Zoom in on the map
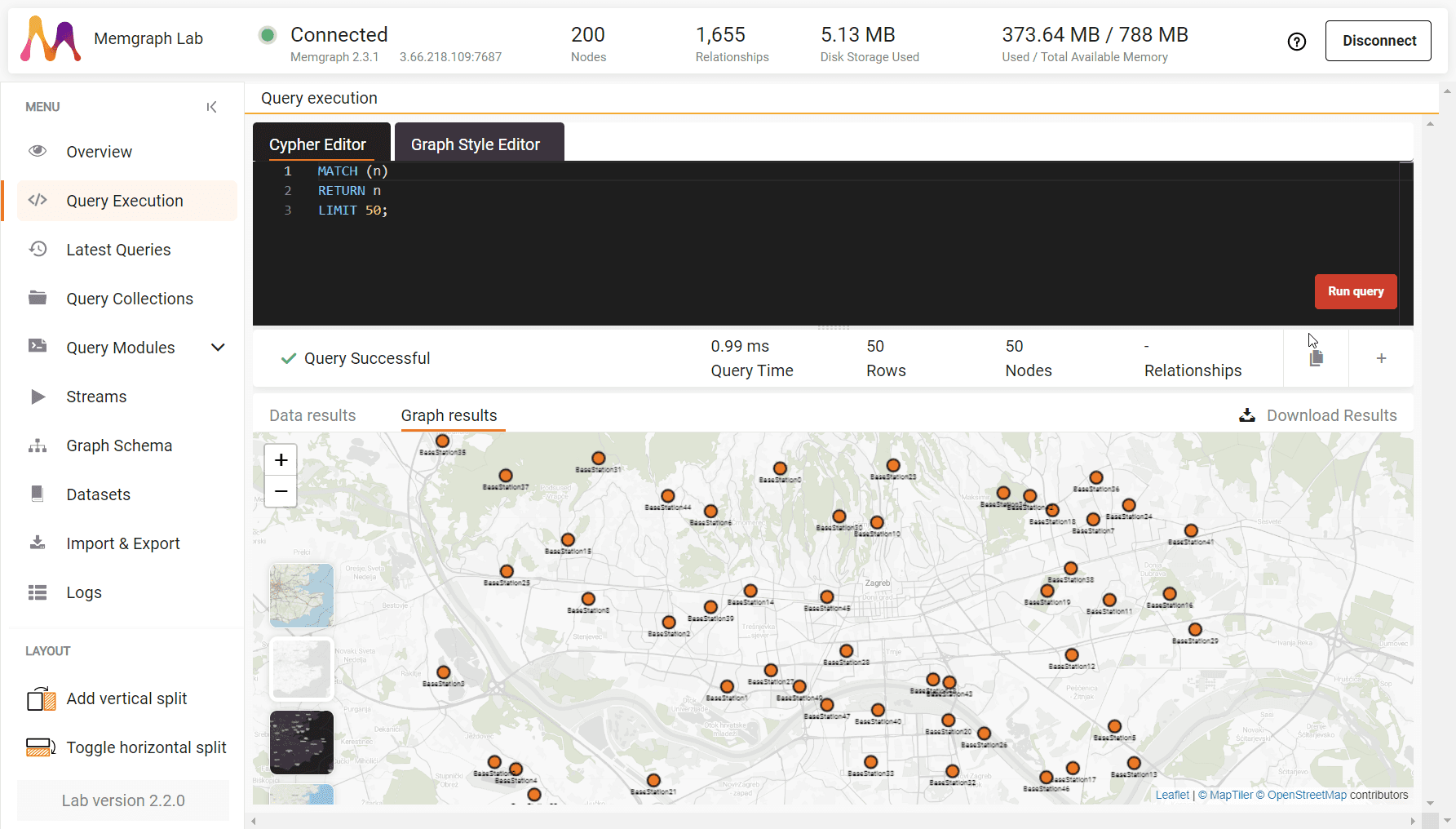This screenshot has height=829, width=1456. click(x=281, y=460)
